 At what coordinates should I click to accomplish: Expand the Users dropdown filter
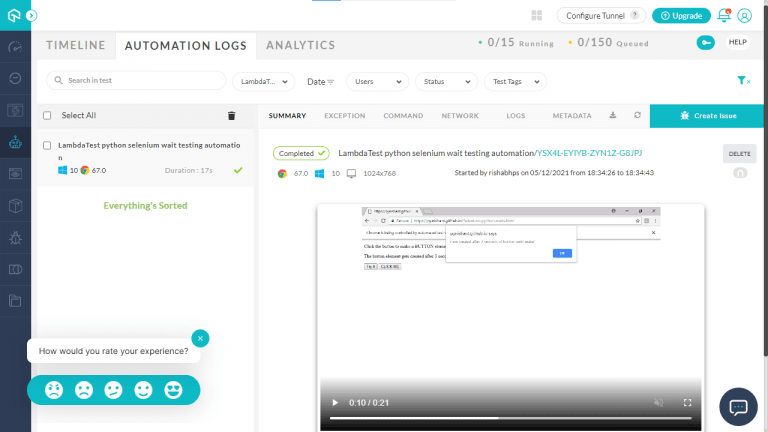[x=376, y=81]
